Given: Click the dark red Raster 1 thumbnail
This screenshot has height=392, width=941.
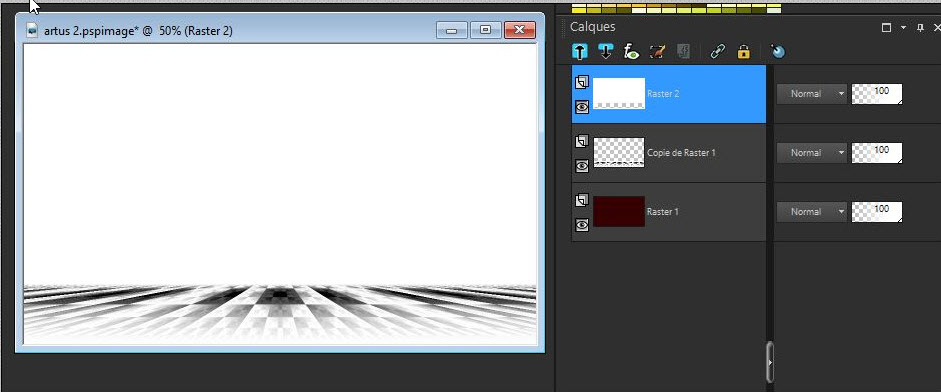Looking at the screenshot, I should tap(619, 211).
